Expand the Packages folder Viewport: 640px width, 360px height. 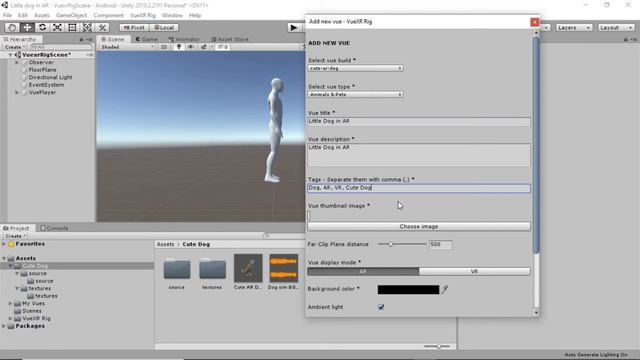(4, 326)
